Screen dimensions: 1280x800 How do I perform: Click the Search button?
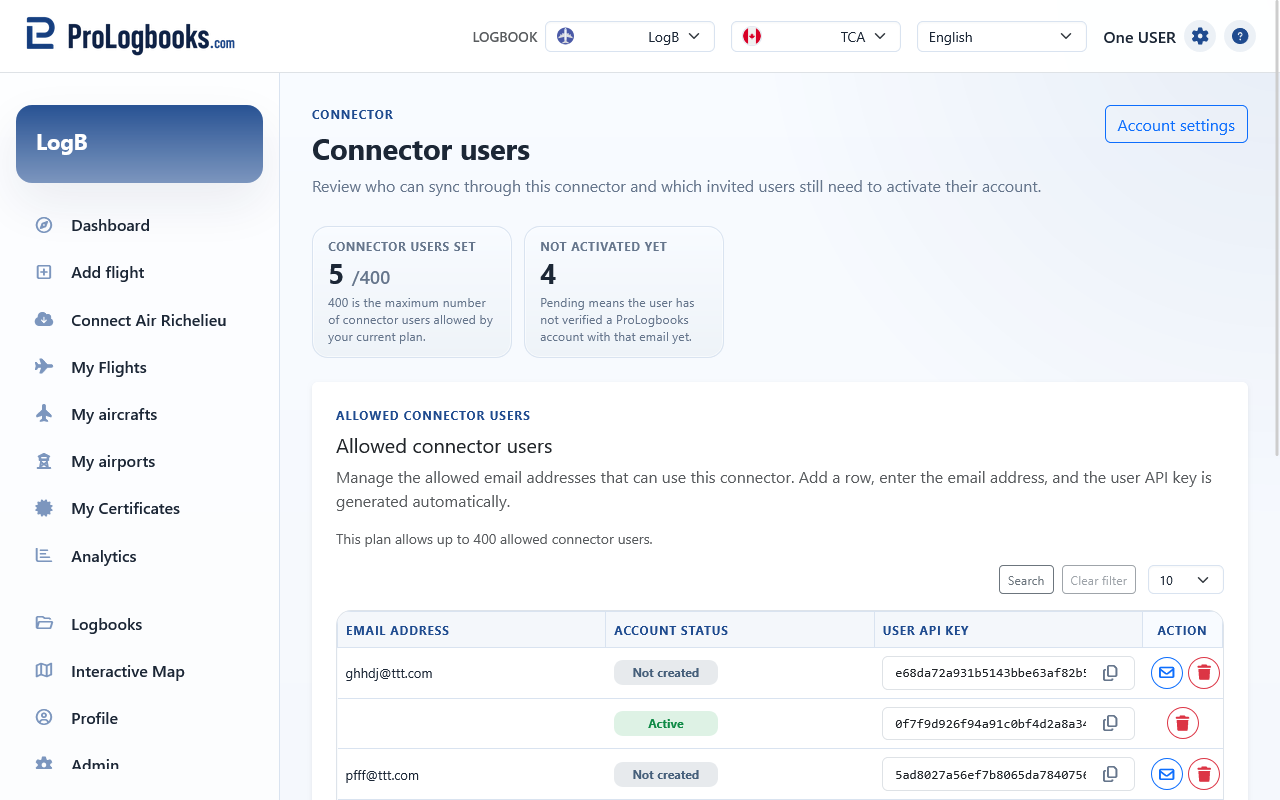pyautogui.click(x=1026, y=580)
